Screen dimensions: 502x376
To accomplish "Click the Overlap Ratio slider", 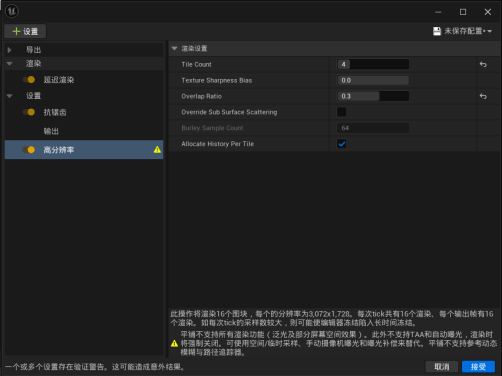I will [373, 96].
